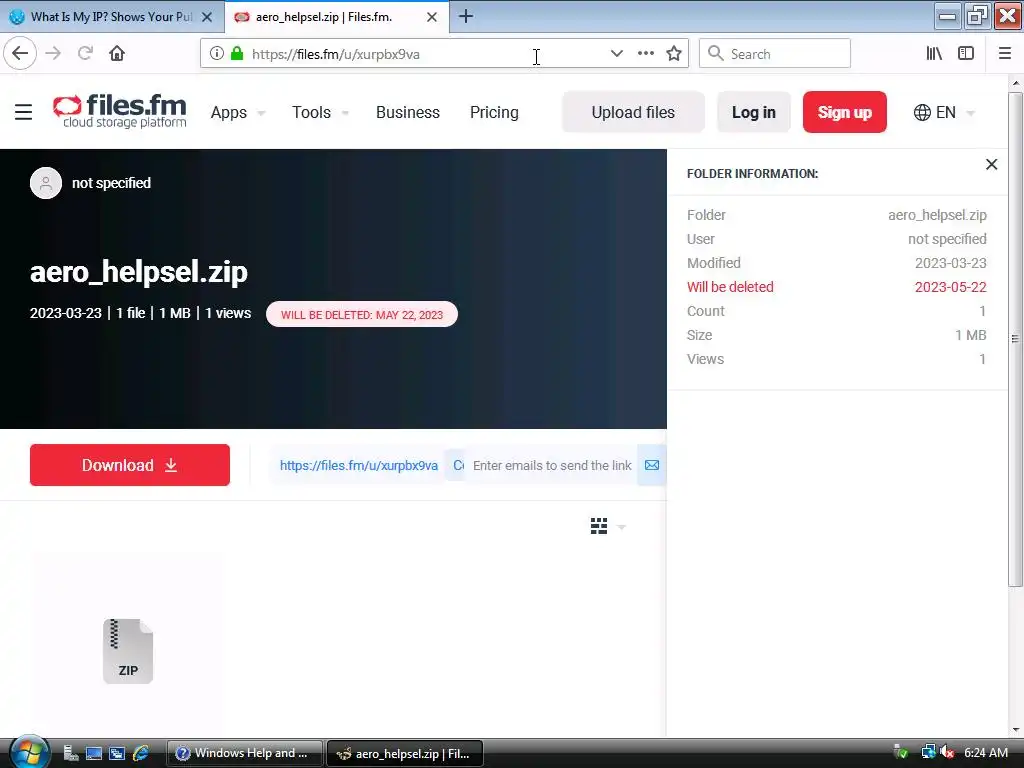Image resolution: width=1024 pixels, height=768 pixels.
Task: Click the files.fm logo
Action: [x=120, y=111]
